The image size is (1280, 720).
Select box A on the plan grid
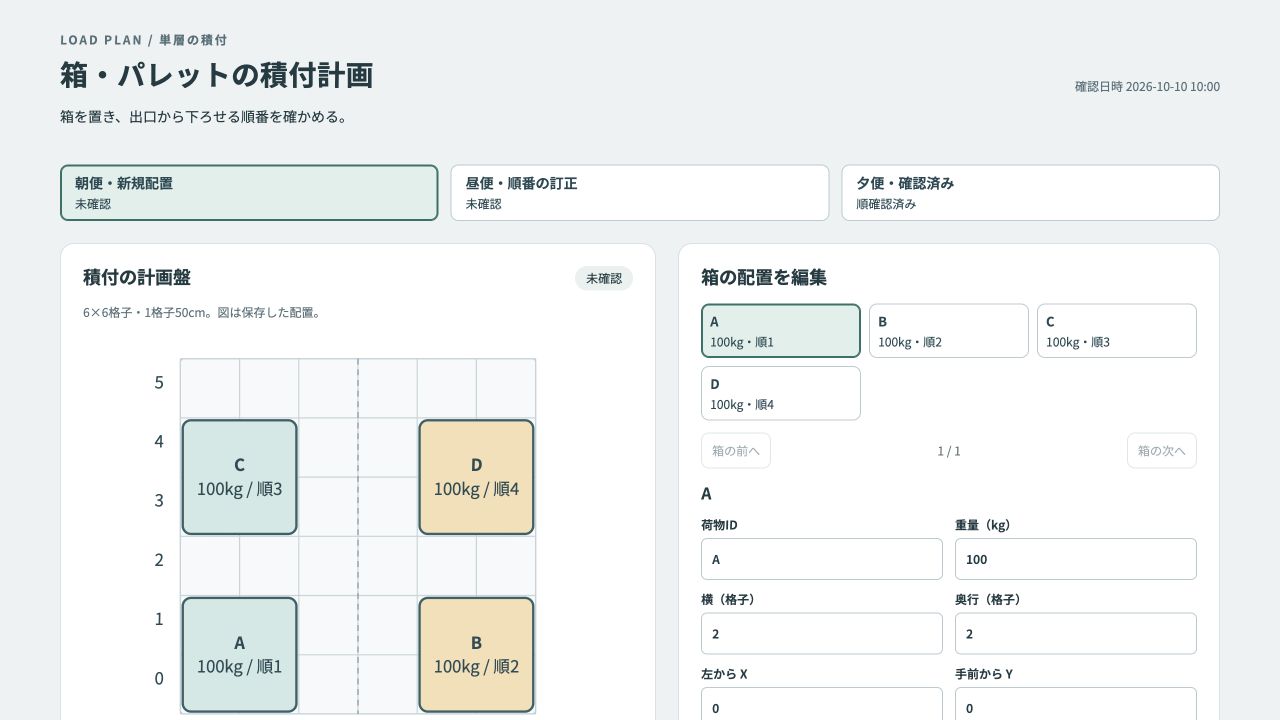[240, 655]
